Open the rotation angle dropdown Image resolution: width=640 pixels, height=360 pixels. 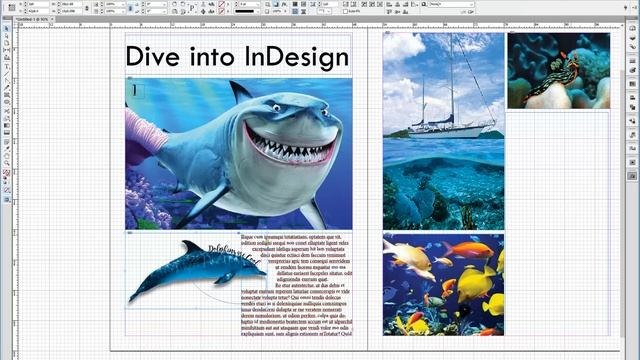click(x=164, y=4)
